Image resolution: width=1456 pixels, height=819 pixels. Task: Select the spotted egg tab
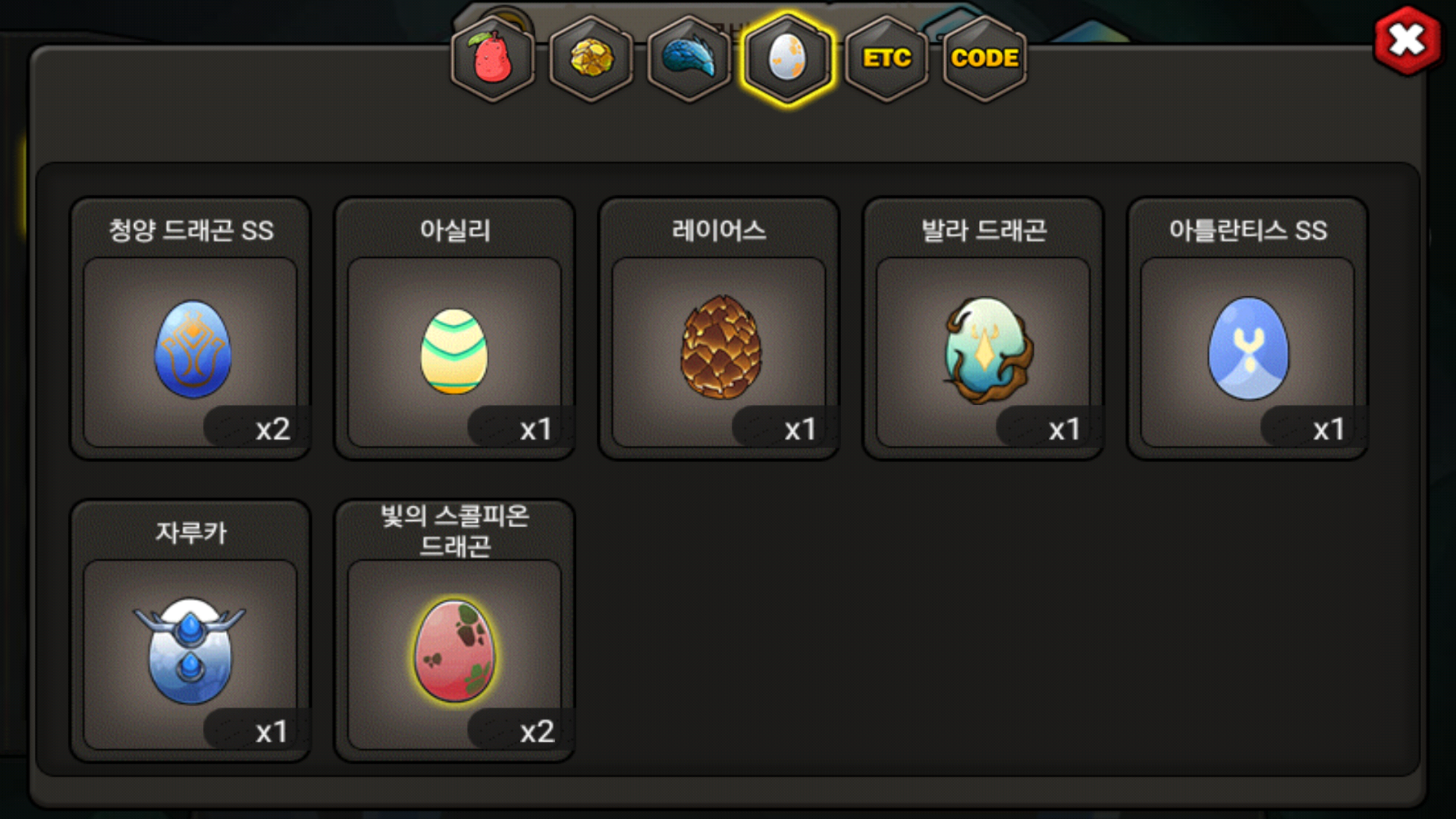tap(788, 59)
